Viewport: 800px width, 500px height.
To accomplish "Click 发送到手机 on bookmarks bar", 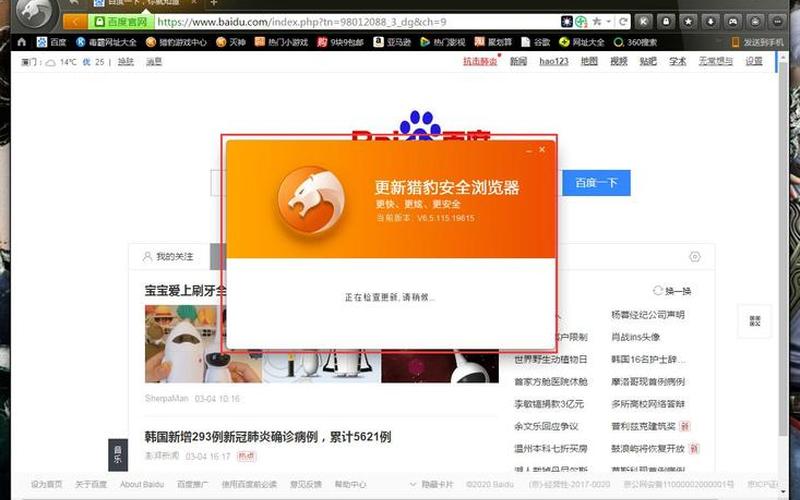I will tap(757, 42).
